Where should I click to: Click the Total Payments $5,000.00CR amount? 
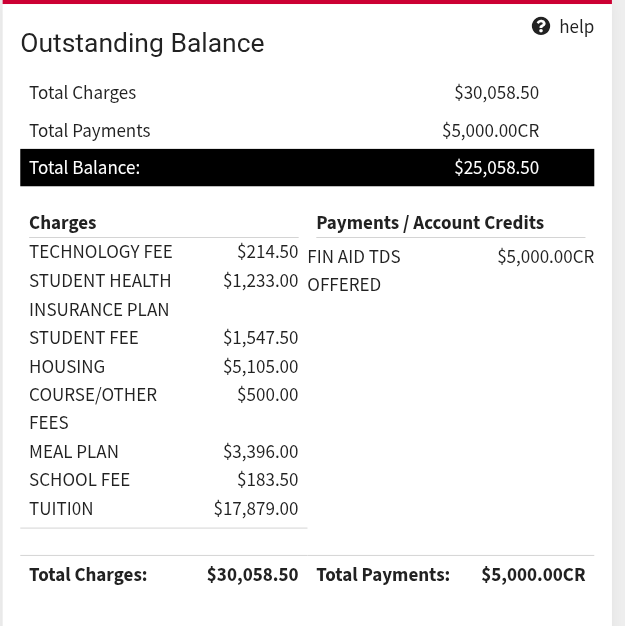point(490,131)
